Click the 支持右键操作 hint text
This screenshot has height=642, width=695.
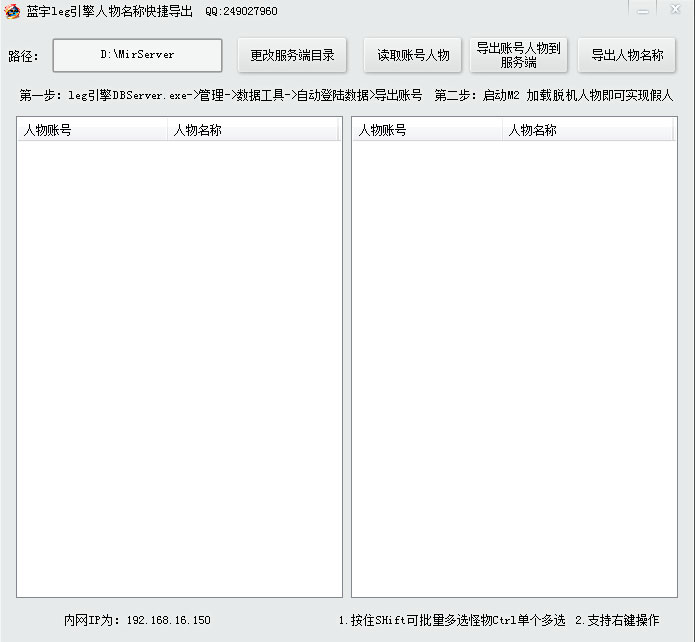click(617, 620)
